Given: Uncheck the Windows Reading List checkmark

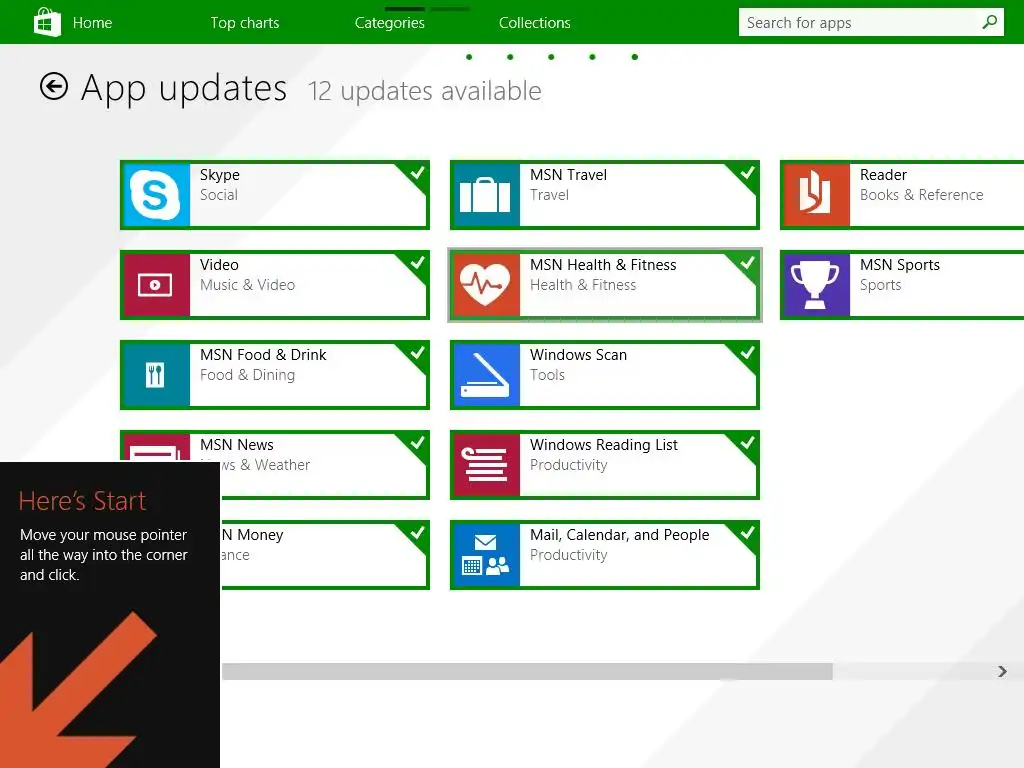Looking at the screenshot, I should (x=747, y=443).
